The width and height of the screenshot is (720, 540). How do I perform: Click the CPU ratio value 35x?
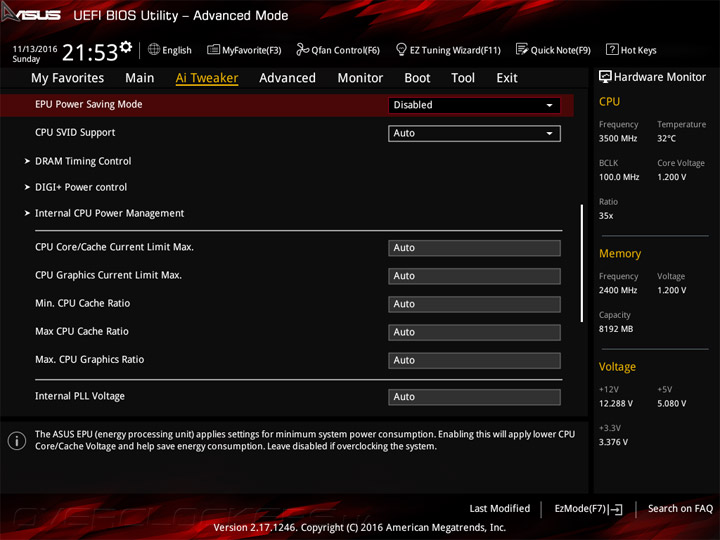coord(606,216)
